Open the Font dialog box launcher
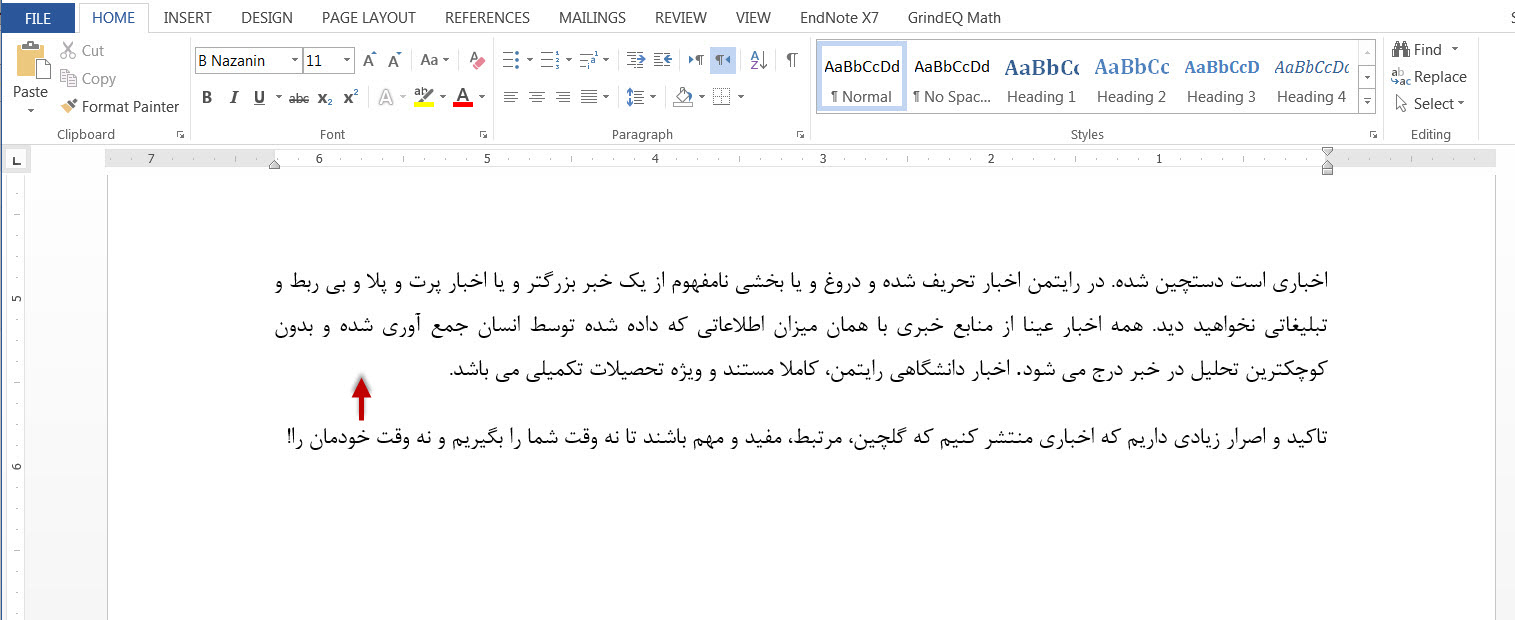The image size is (1515, 620). [x=484, y=134]
